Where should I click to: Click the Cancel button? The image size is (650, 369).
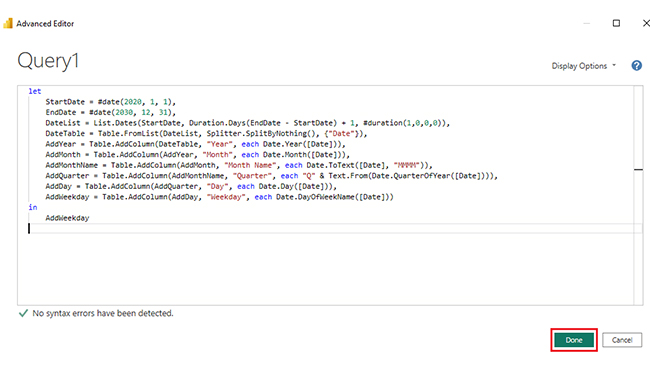622,340
